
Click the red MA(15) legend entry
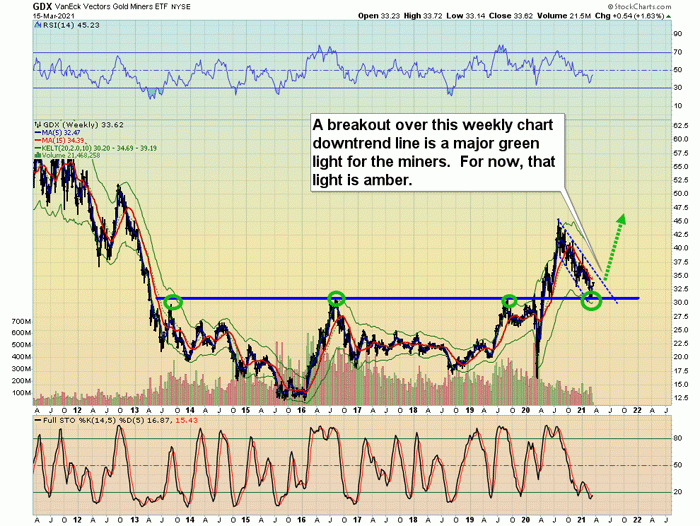coord(60,141)
